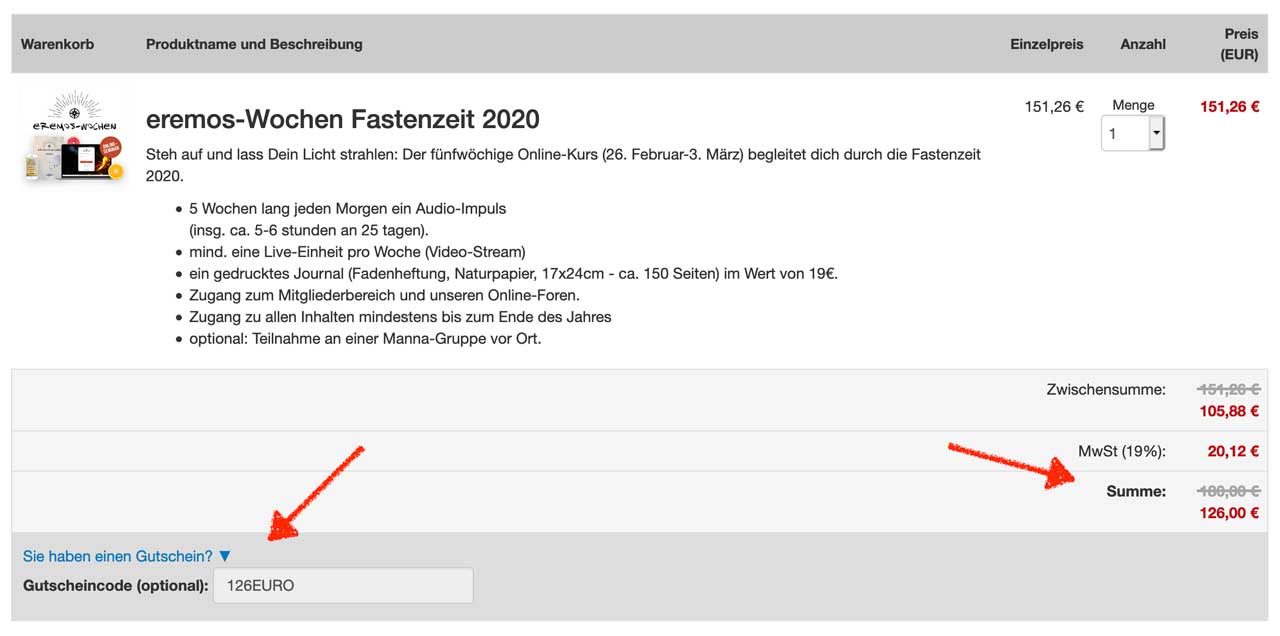Viewport: 1280px width, 636px height.
Task: Click the unit price 151,26 € in the Einzelpreis column
Action: tap(1054, 106)
